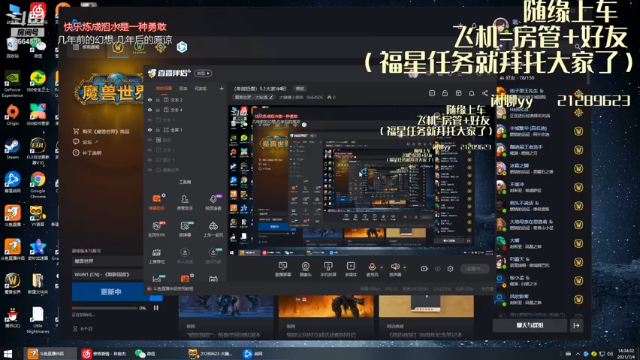The image size is (640, 360).
Task: Add the 多媒体 media source
Action: [351, 269]
